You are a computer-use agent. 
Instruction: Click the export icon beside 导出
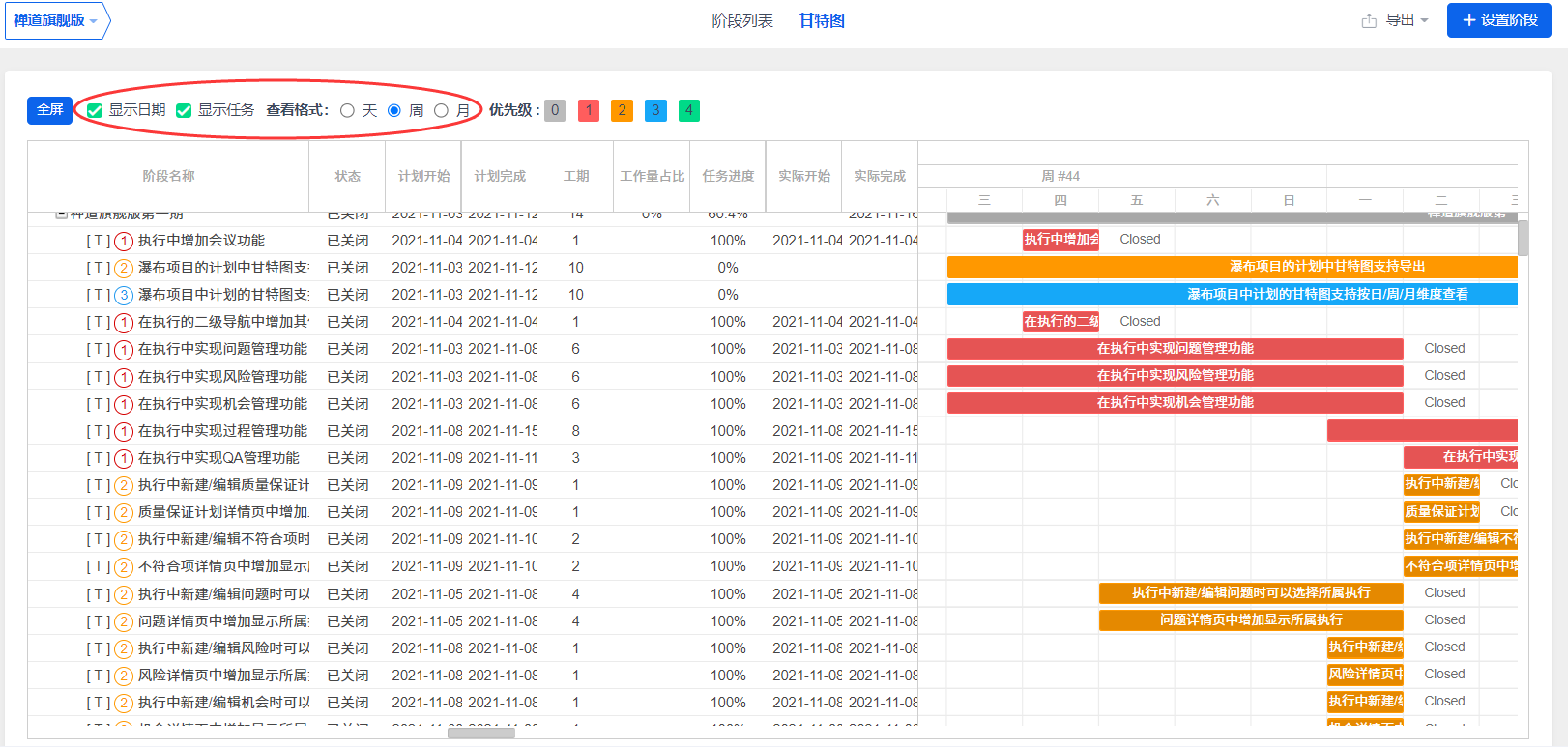coord(1369,20)
